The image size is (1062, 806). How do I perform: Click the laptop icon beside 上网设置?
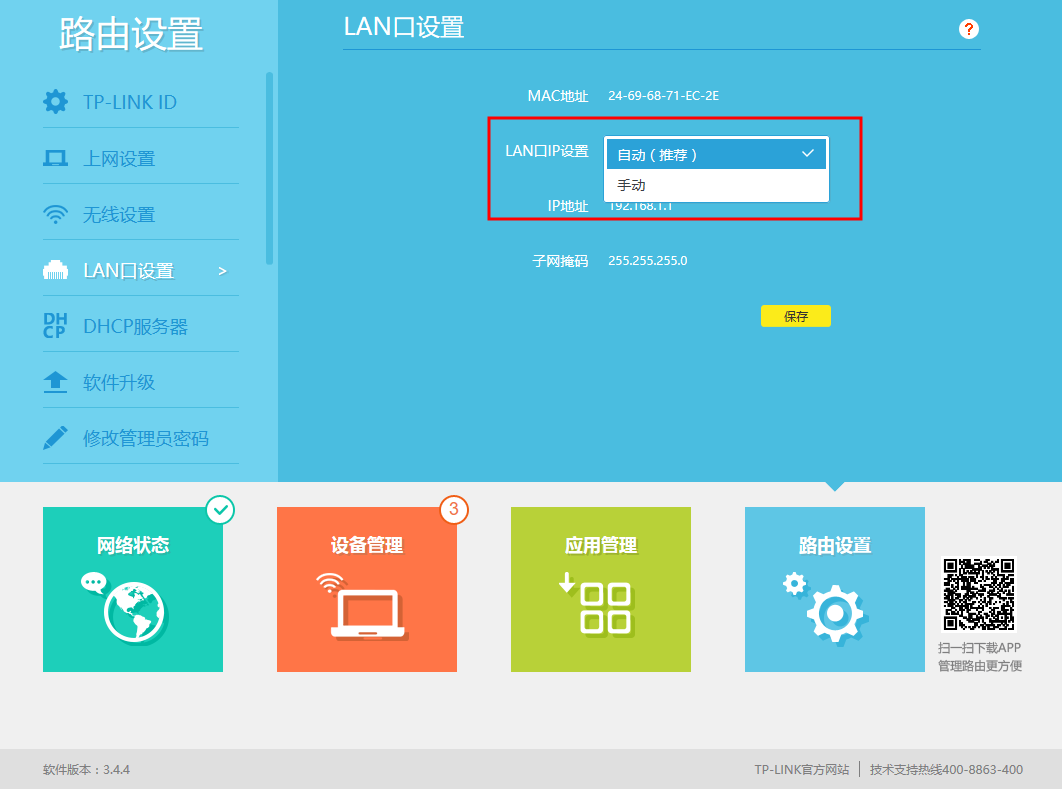[56, 158]
